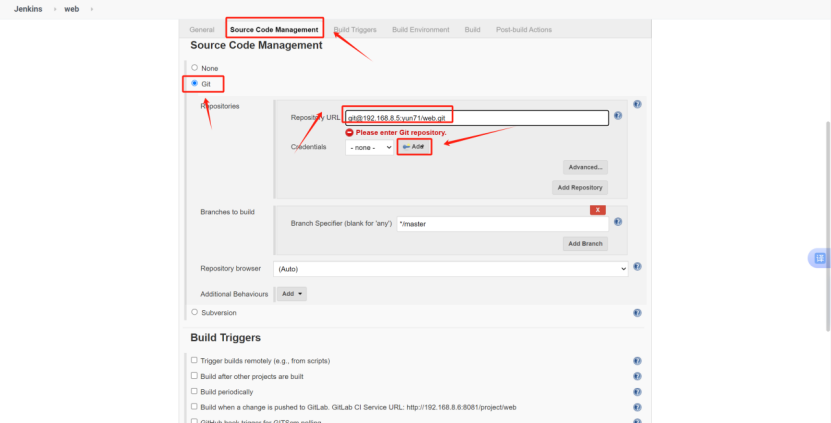Image resolution: width=831 pixels, height=423 pixels.
Task: Open the Post-build Actions tab
Action: point(524,30)
